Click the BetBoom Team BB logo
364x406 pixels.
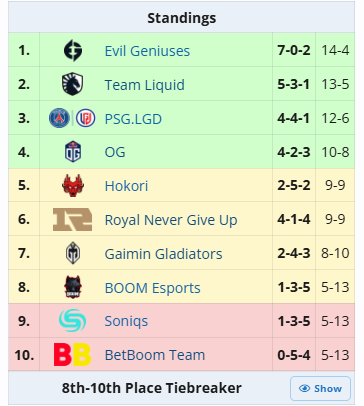pyautogui.click(x=72, y=355)
